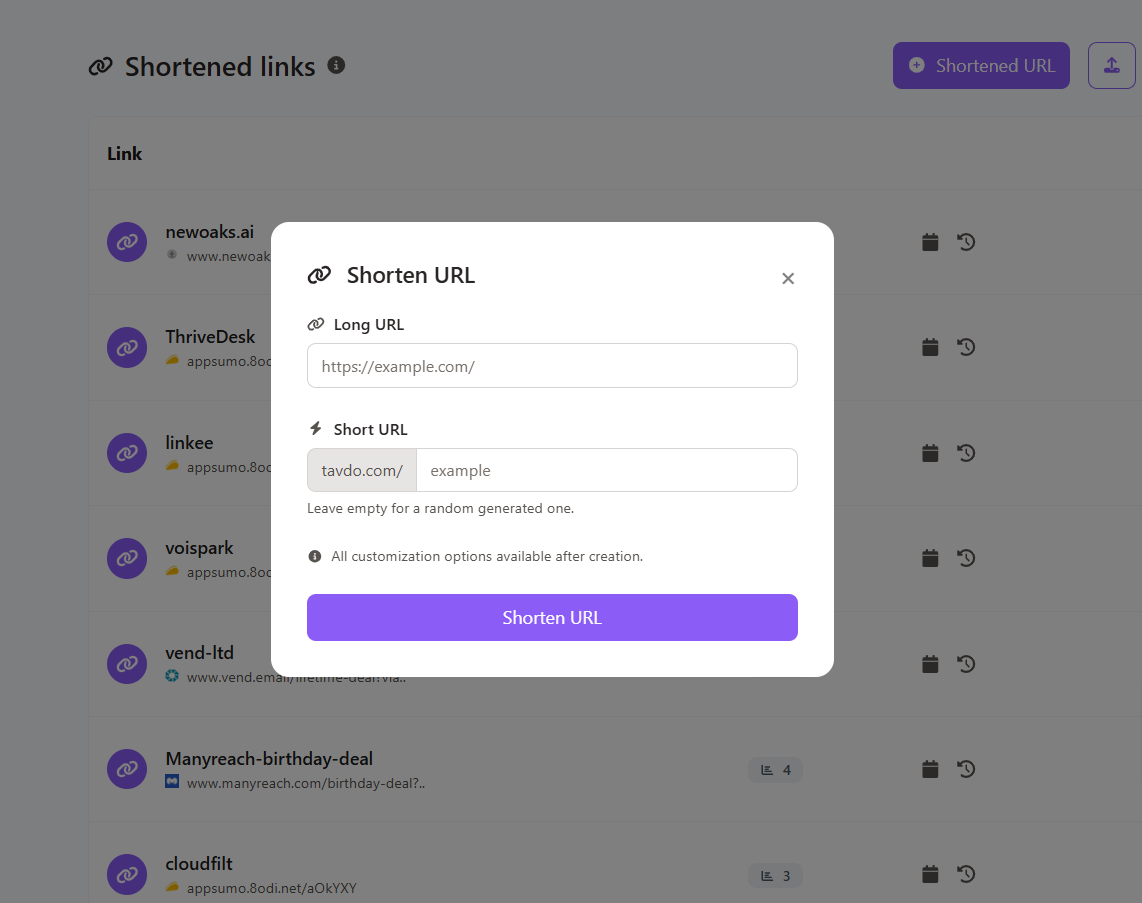Click history icon in cloudfilt row
The width and height of the screenshot is (1142, 903).
(966, 875)
